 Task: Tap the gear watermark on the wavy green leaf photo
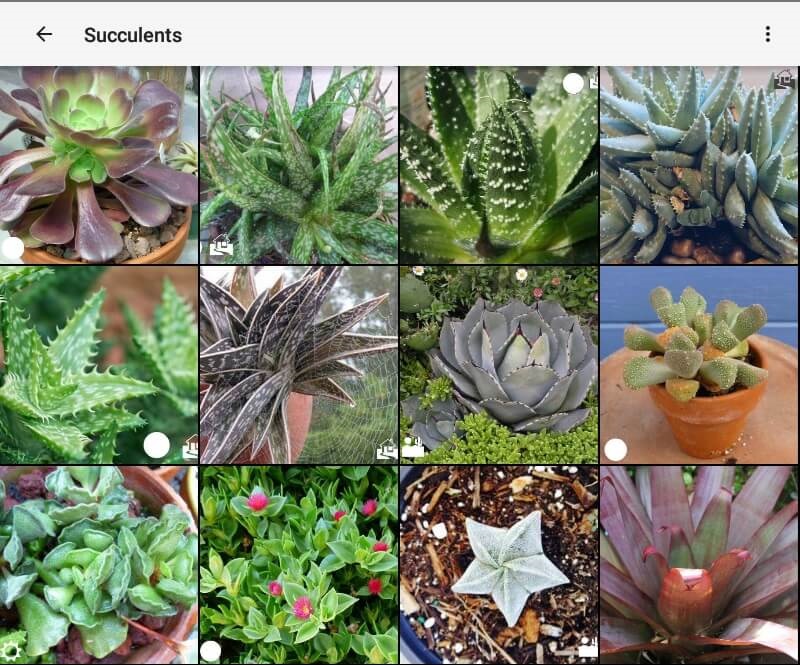[11, 651]
